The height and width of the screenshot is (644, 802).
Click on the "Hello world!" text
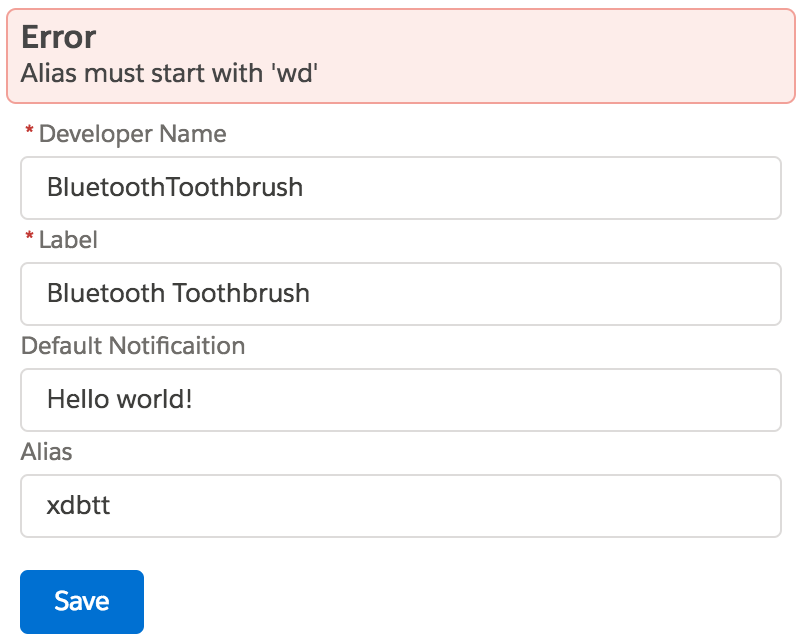click(119, 400)
